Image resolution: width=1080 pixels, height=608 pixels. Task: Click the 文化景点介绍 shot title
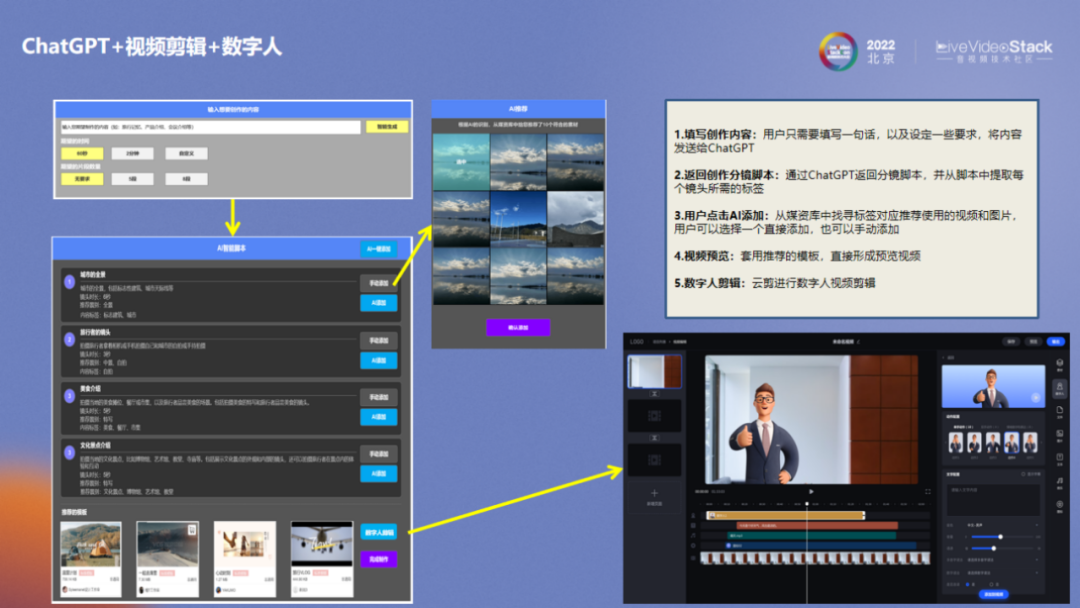[95, 445]
